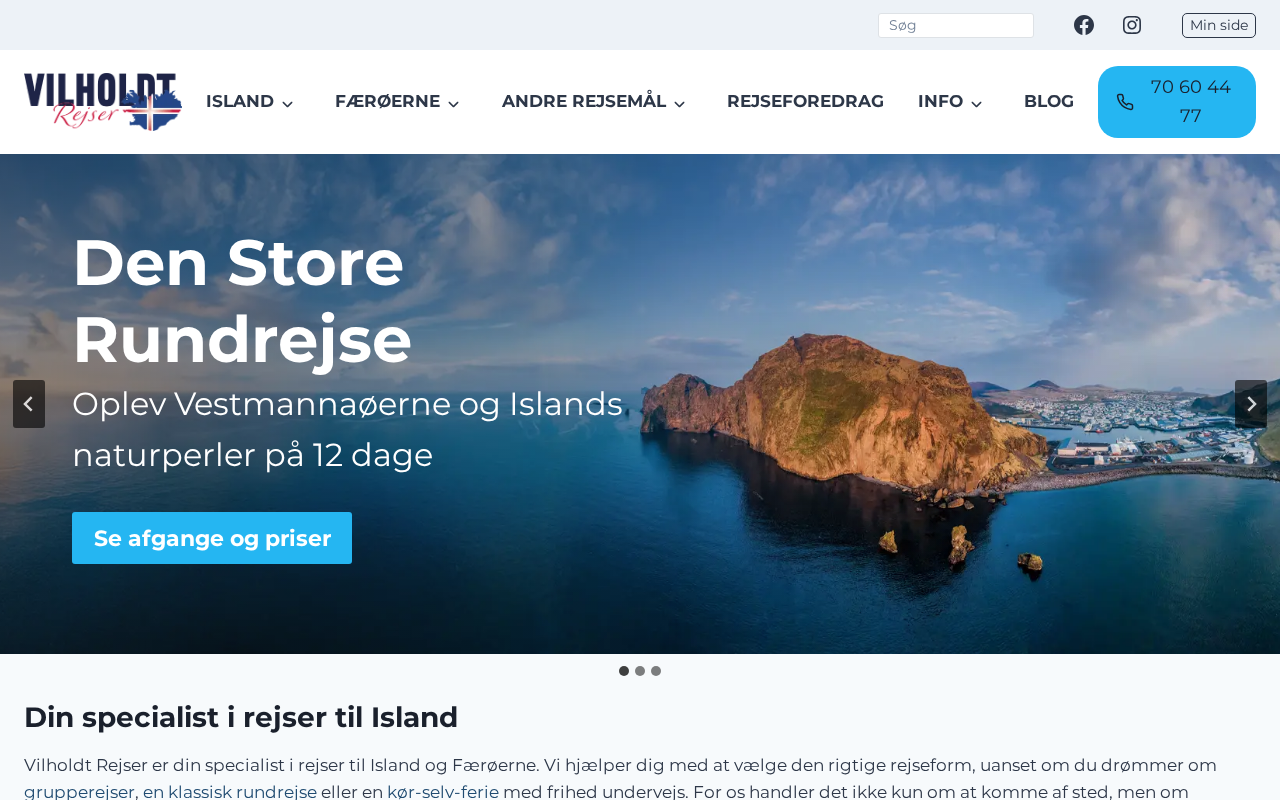Select the third carousel dot
Image resolution: width=1280 pixels, height=800 pixels.
click(x=656, y=671)
